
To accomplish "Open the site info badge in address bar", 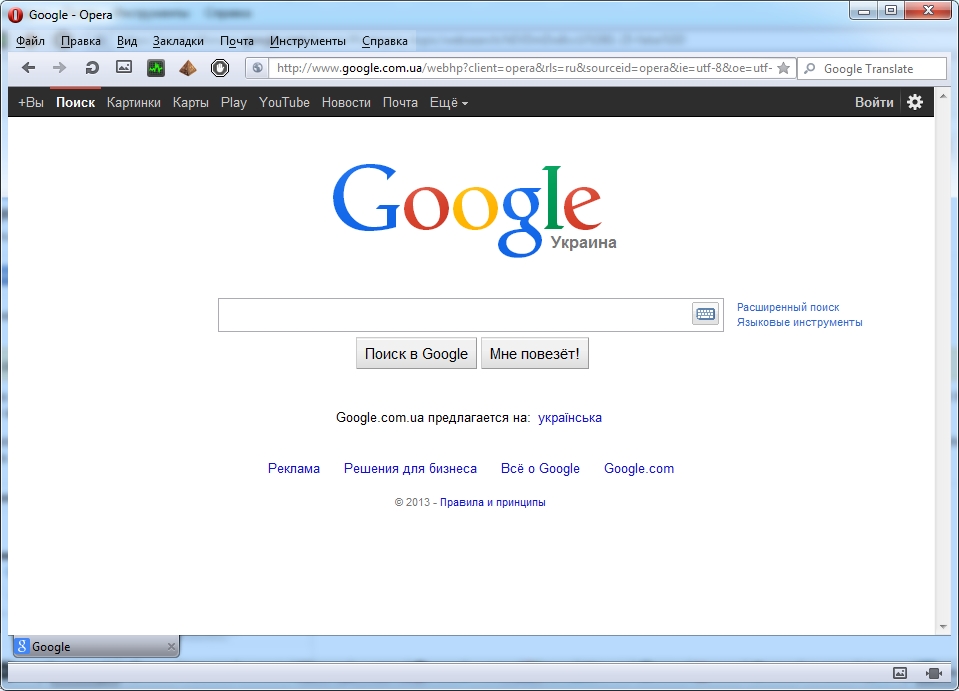I will pos(258,68).
